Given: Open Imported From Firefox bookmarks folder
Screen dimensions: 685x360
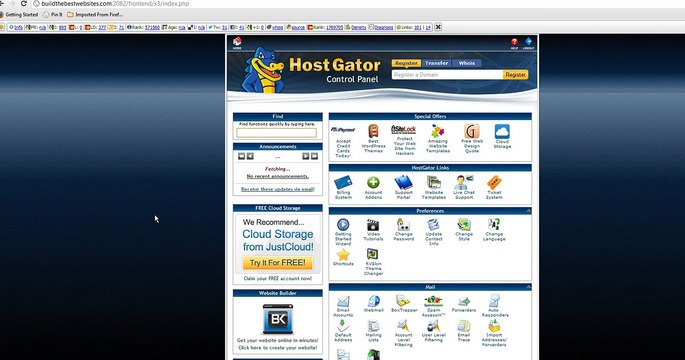Looking at the screenshot, I should pos(95,14).
